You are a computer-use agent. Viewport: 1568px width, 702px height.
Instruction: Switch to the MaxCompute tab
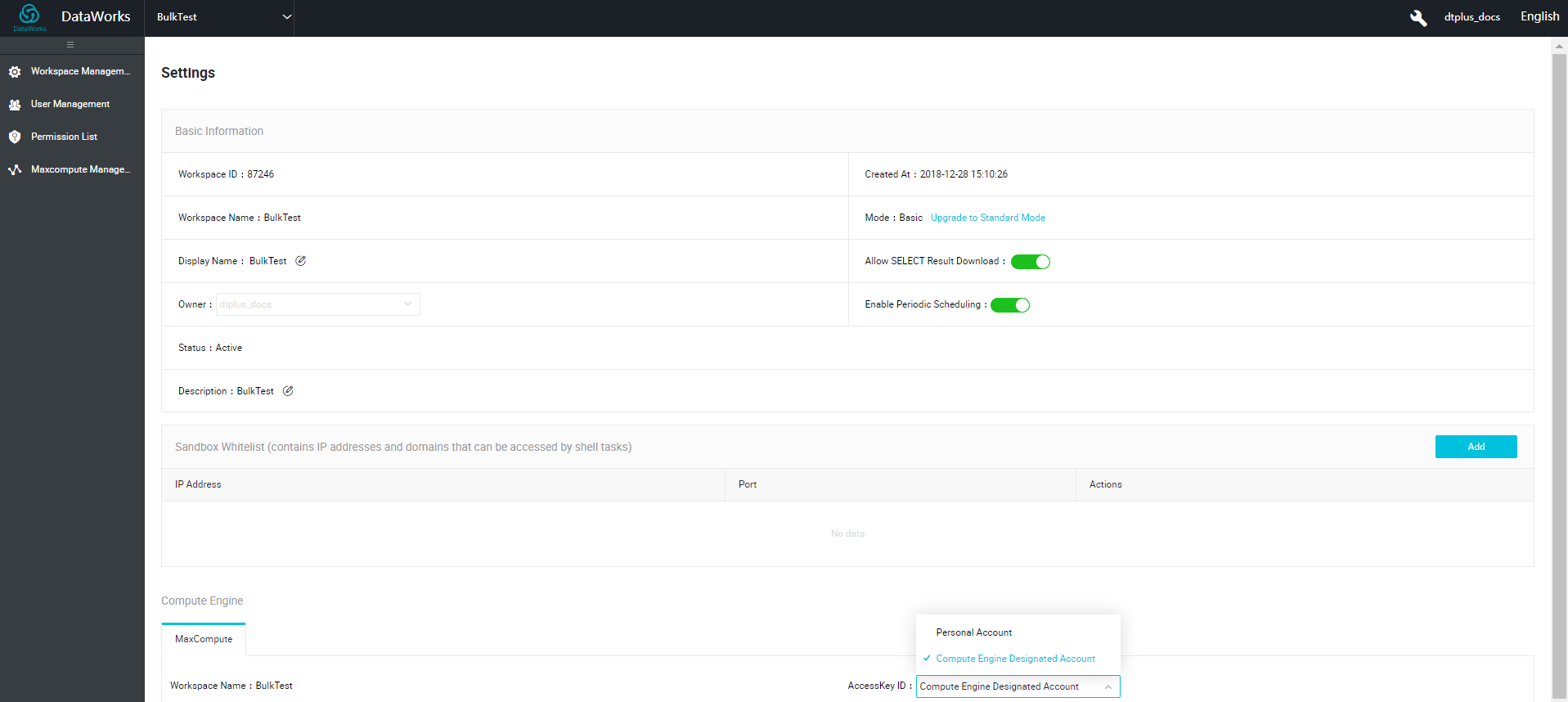[x=204, y=639]
